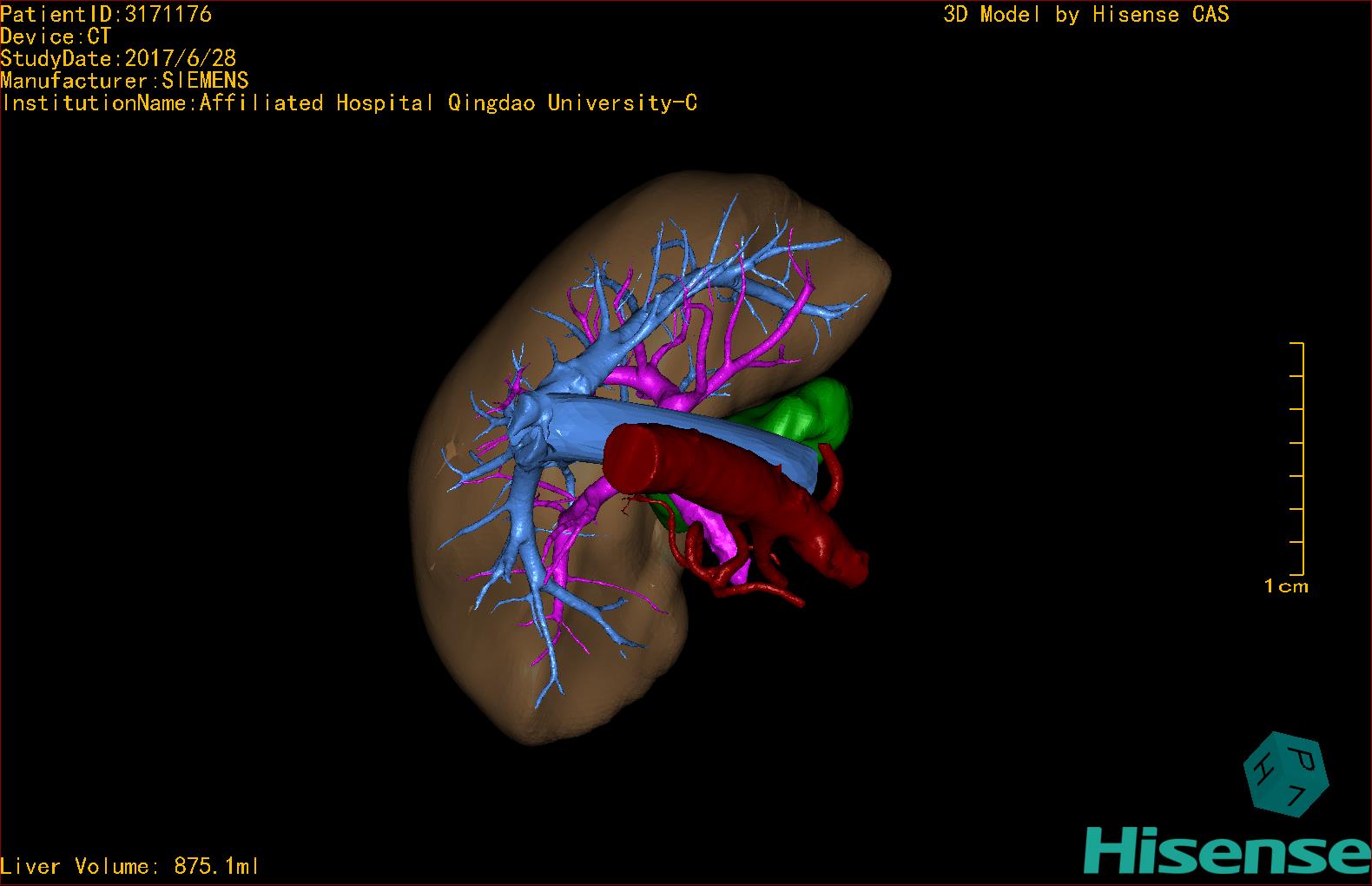Click the "3D Model by Hisense CAS" caption
This screenshot has width=1372, height=886.
click(x=1086, y=15)
